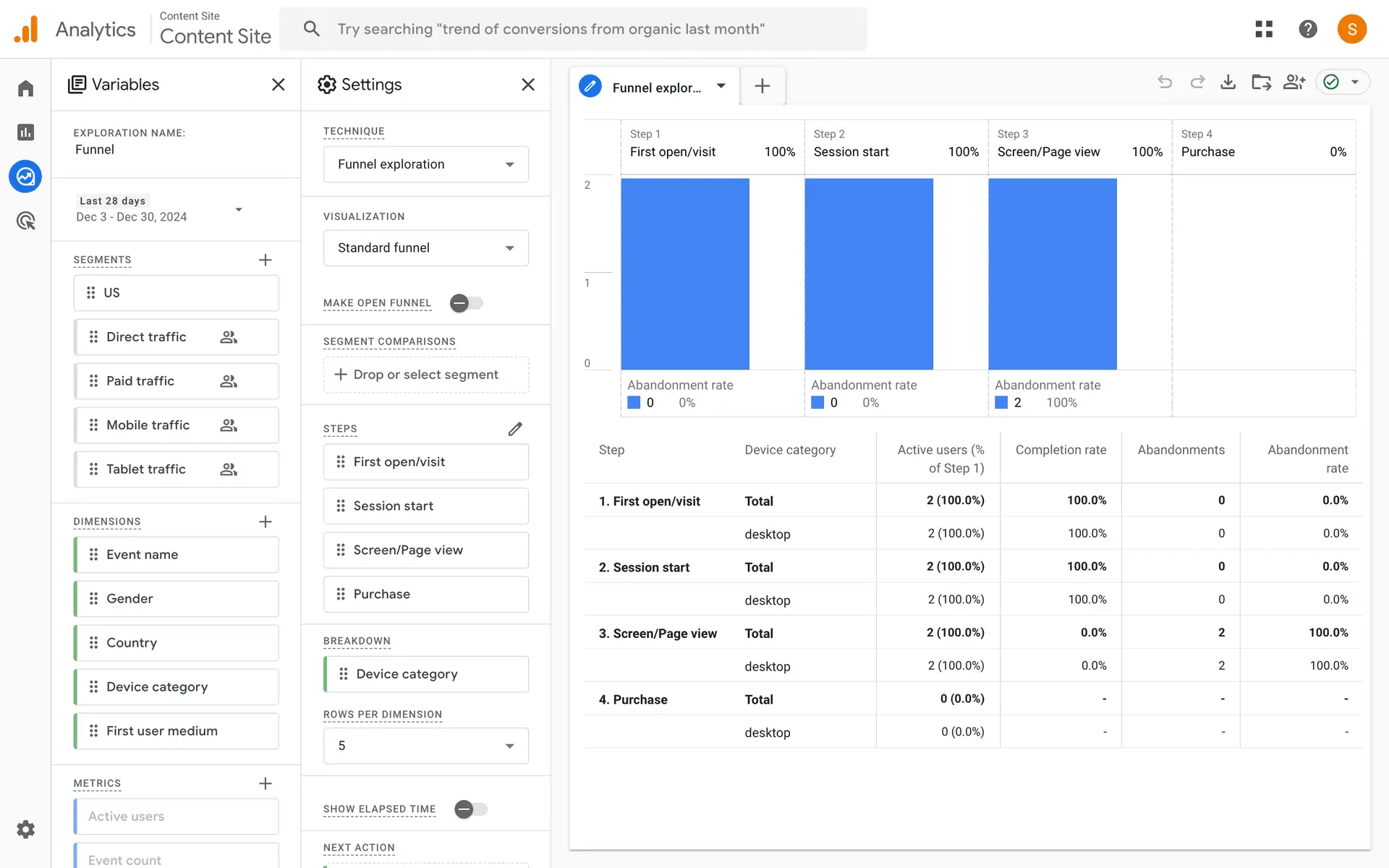Toggle Make Open Funnel switch
This screenshot has width=1389, height=868.
pyautogui.click(x=466, y=303)
